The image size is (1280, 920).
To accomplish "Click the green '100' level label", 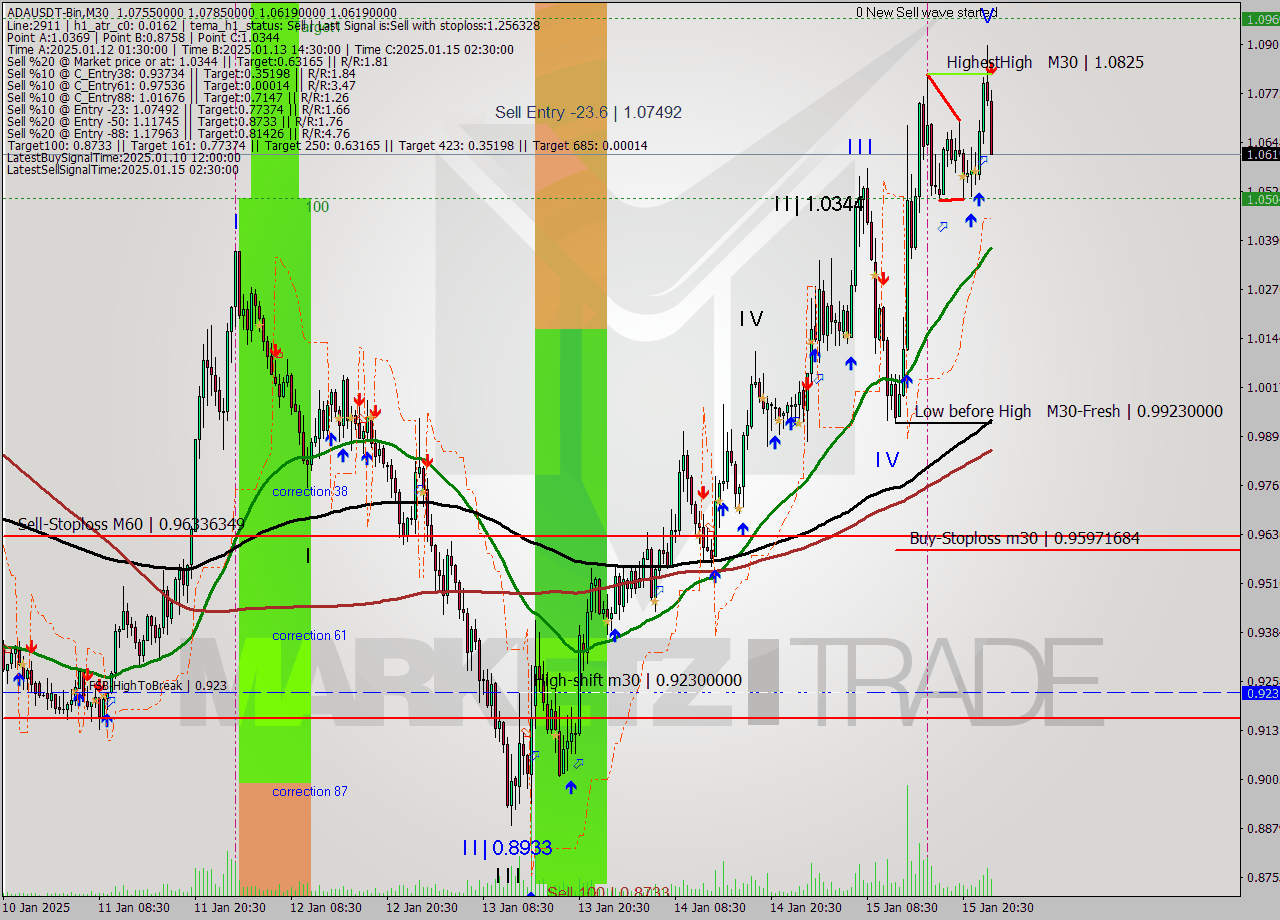I will coord(317,207).
